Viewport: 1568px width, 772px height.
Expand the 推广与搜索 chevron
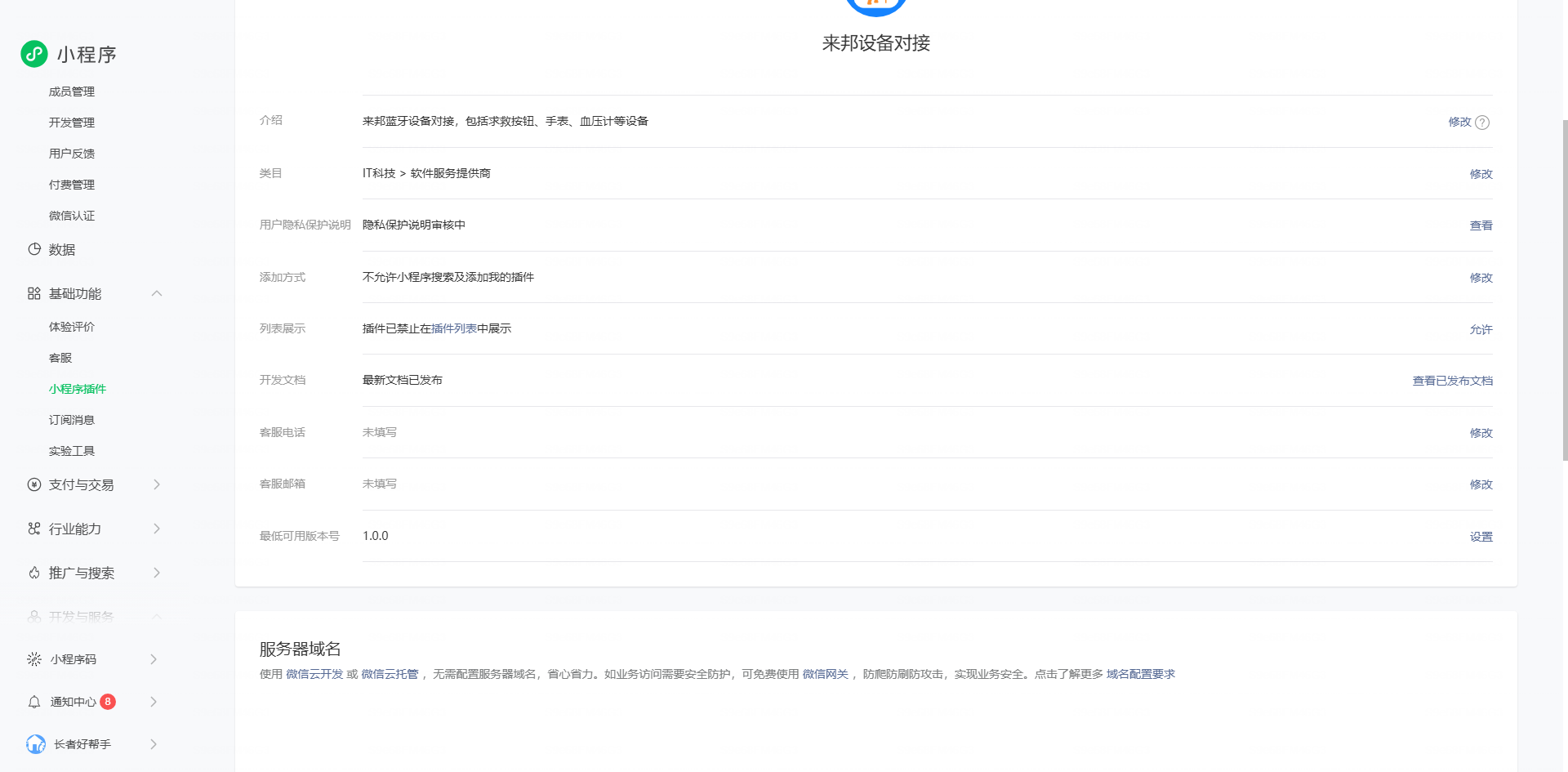(x=157, y=573)
